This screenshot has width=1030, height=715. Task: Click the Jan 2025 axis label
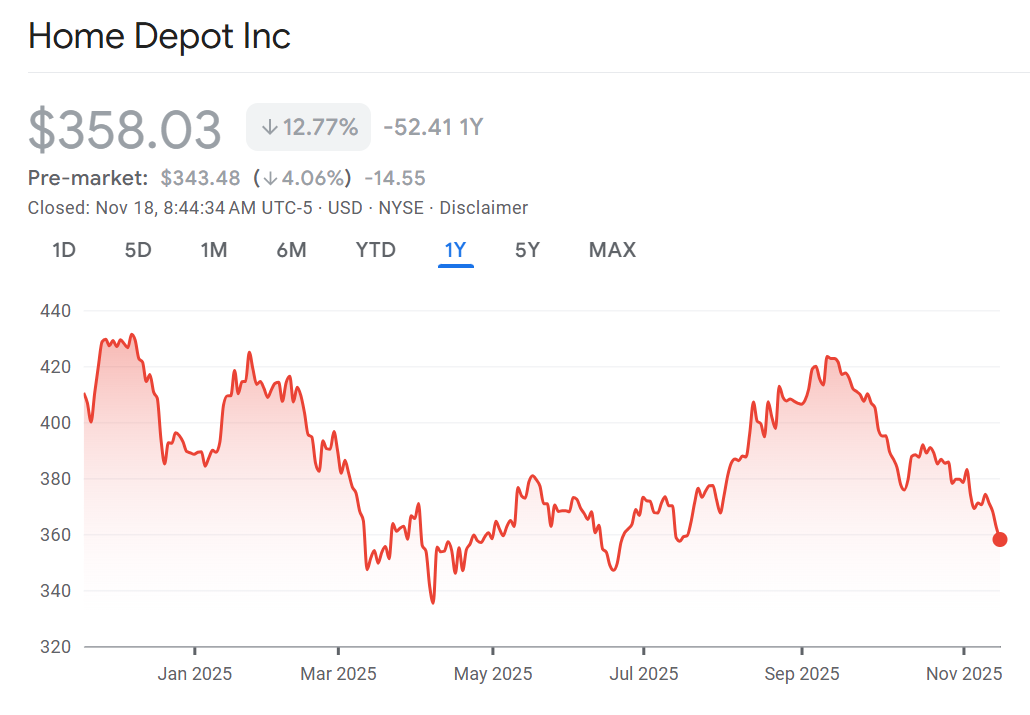pos(194,674)
